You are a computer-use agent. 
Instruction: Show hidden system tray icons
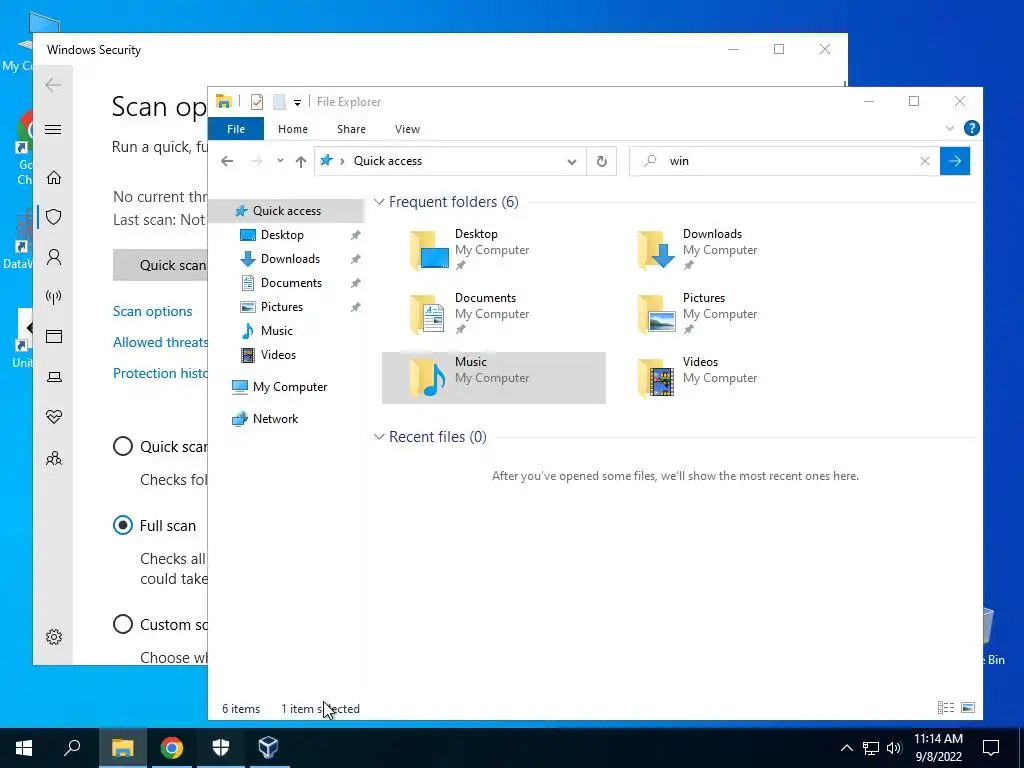(846, 748)
